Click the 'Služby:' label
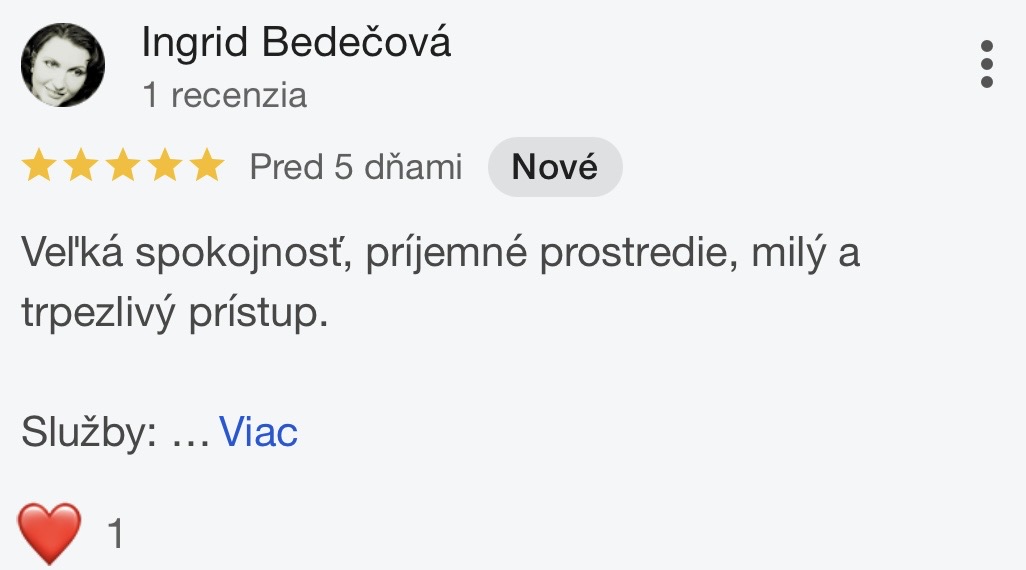 (x=90, y=433)
